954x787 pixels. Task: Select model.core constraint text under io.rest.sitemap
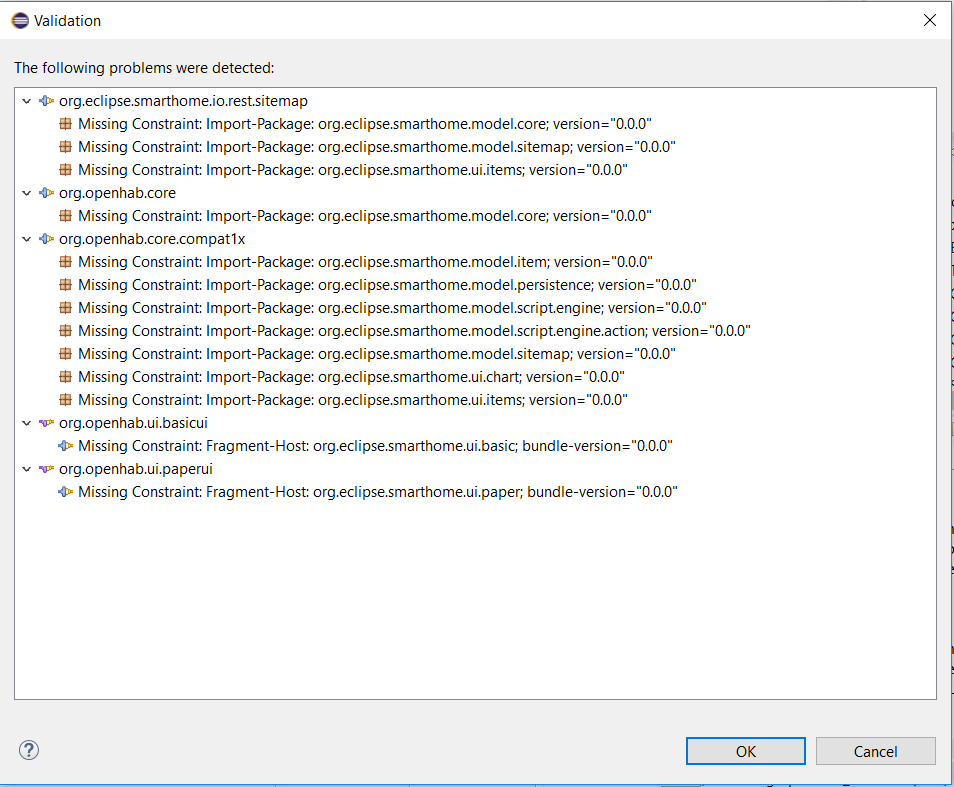pyautogui.click(x=365, y=124)
